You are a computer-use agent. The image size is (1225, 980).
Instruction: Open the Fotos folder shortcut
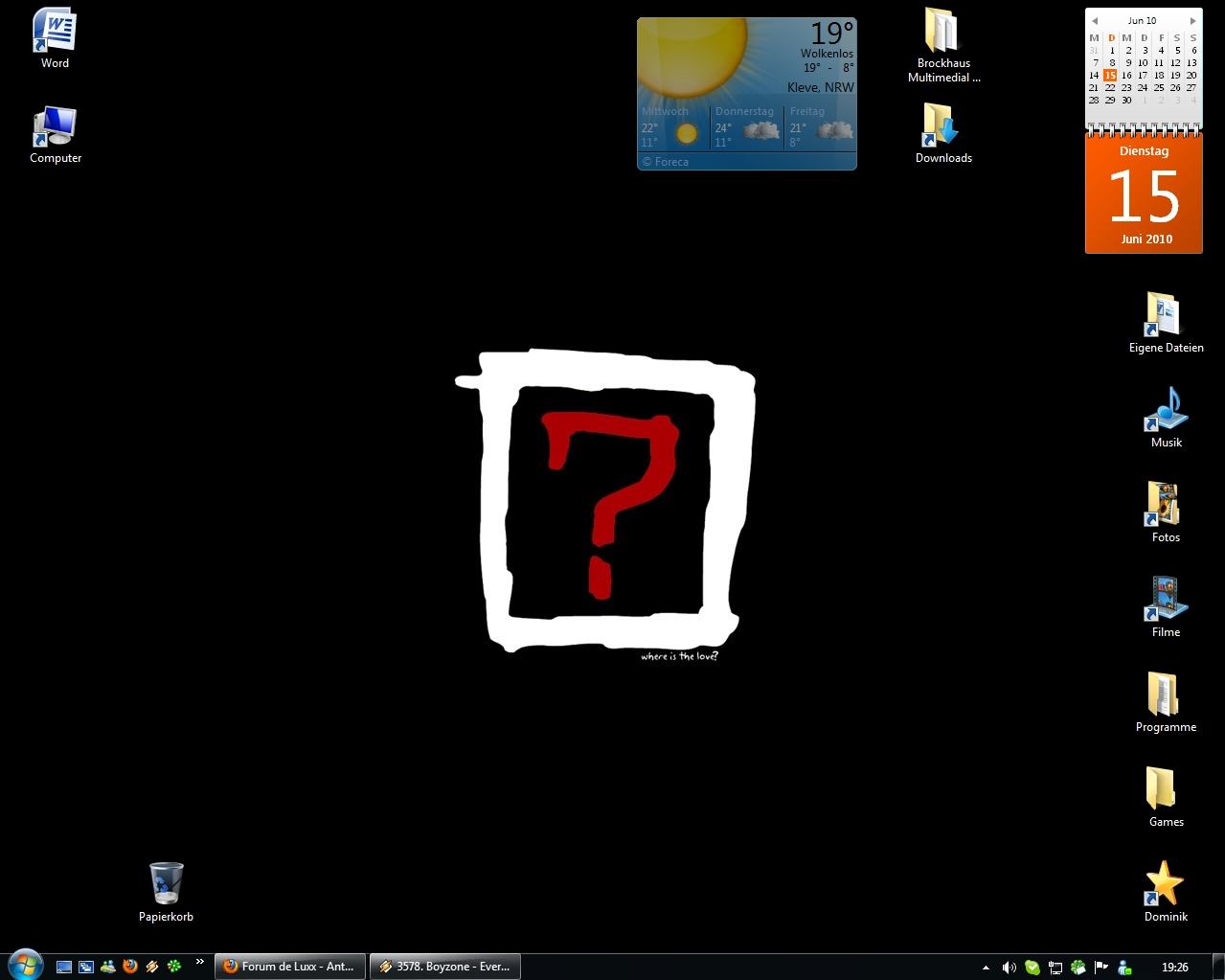click(1166, 513)
